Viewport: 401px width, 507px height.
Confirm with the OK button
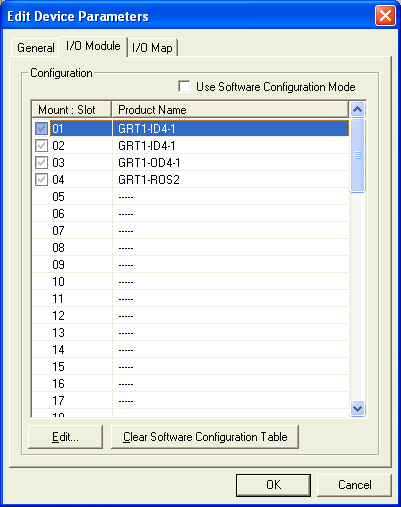[273, 485]
